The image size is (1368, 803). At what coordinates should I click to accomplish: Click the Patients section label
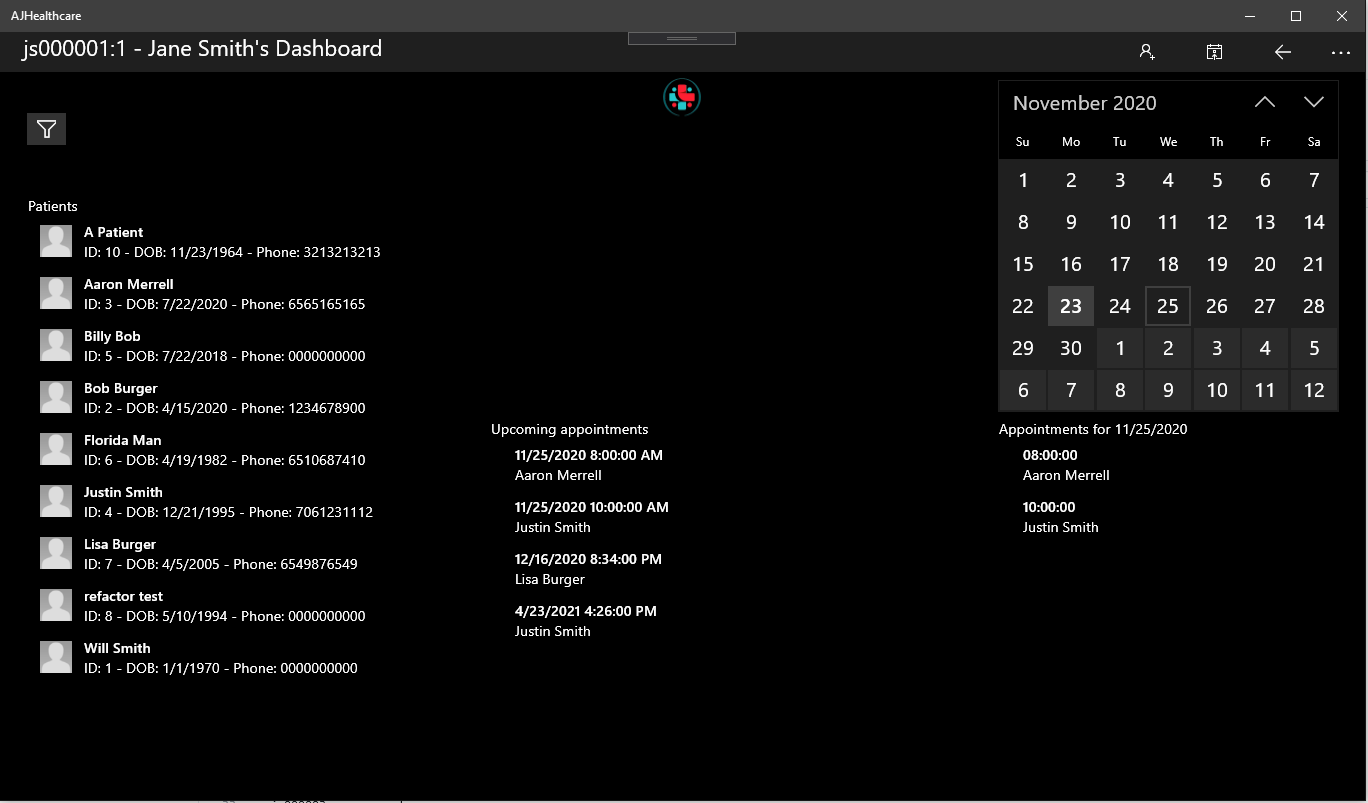pyautogui.click(x=53, y=206)
